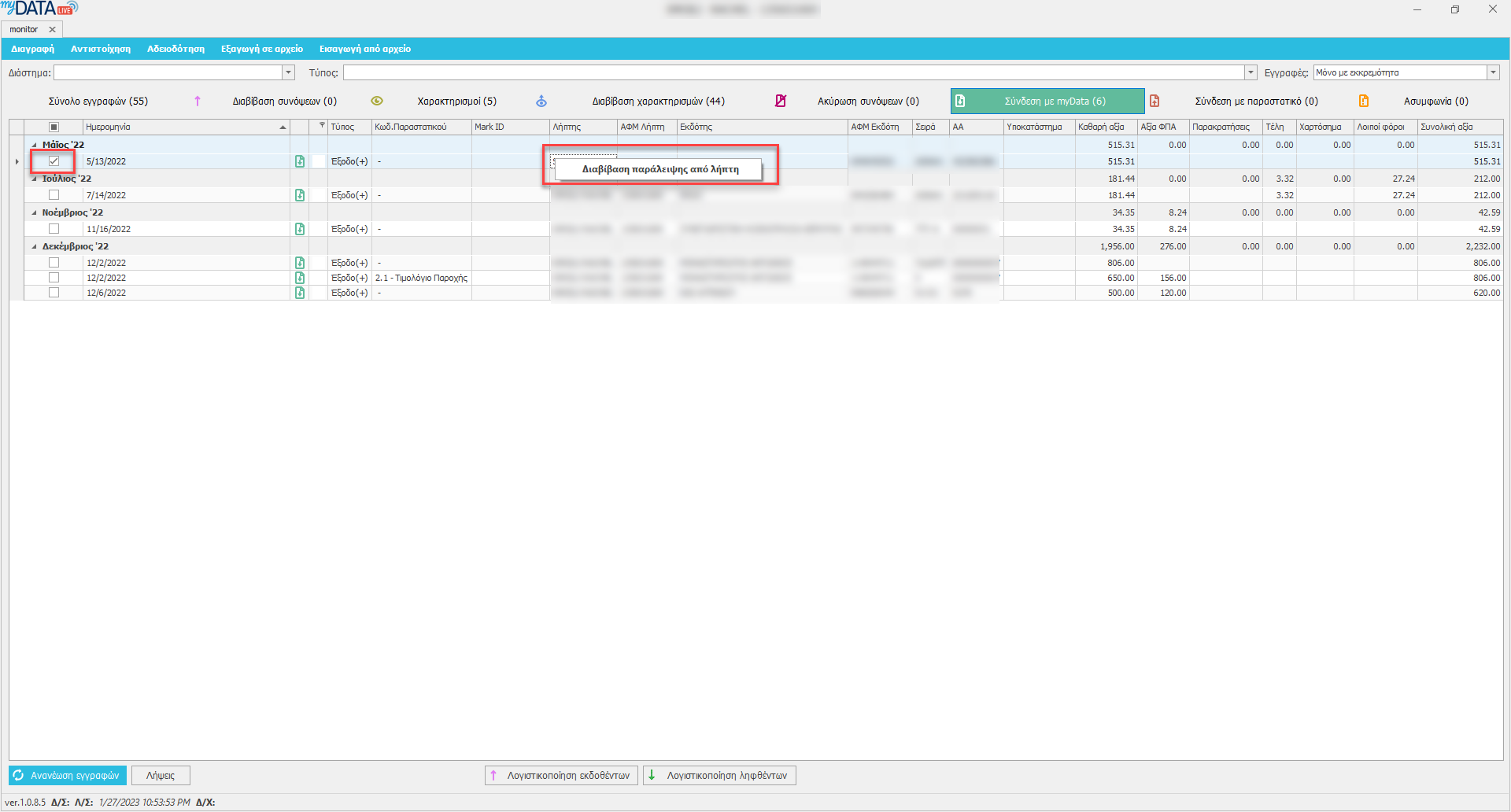Click the blue icon beside Διαβίβαση χαρακτηρισμών
Viewport: 1511px width, 812px height.
541,101
